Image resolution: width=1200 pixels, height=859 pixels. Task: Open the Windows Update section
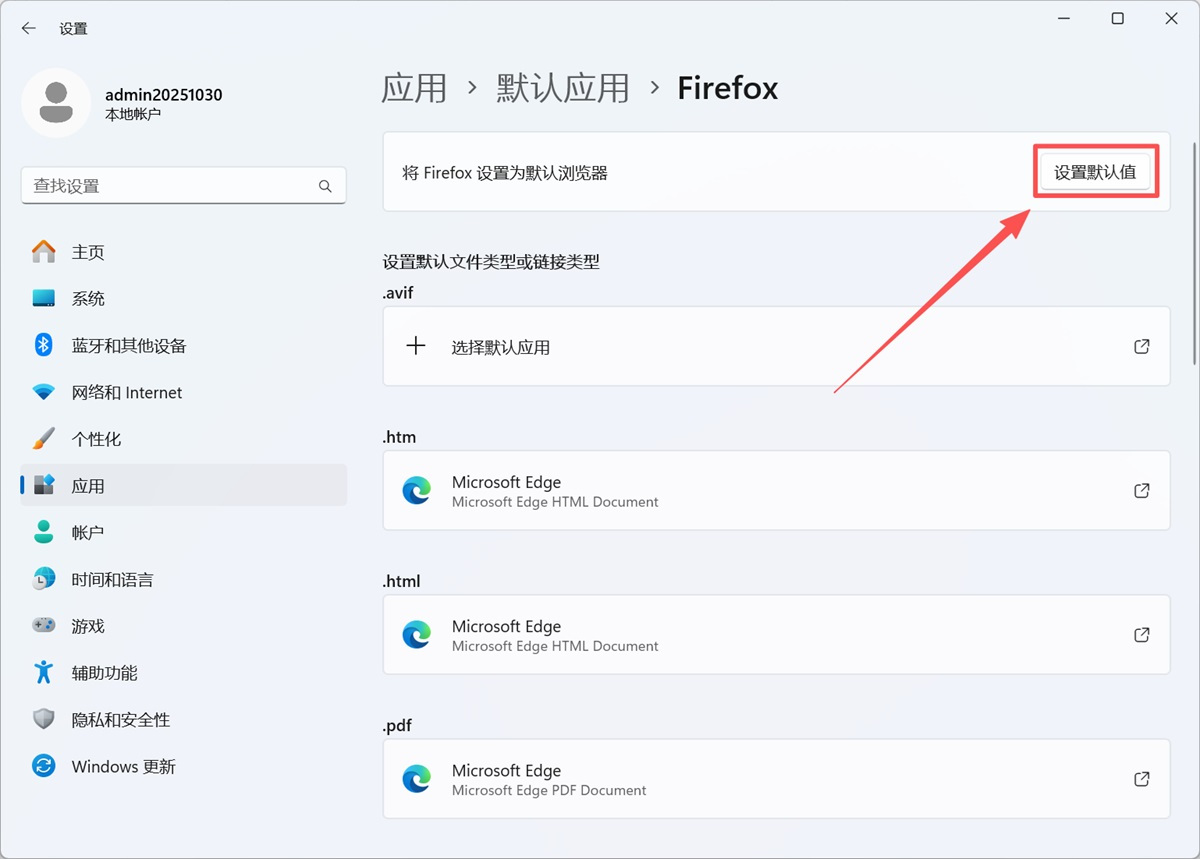123,767
